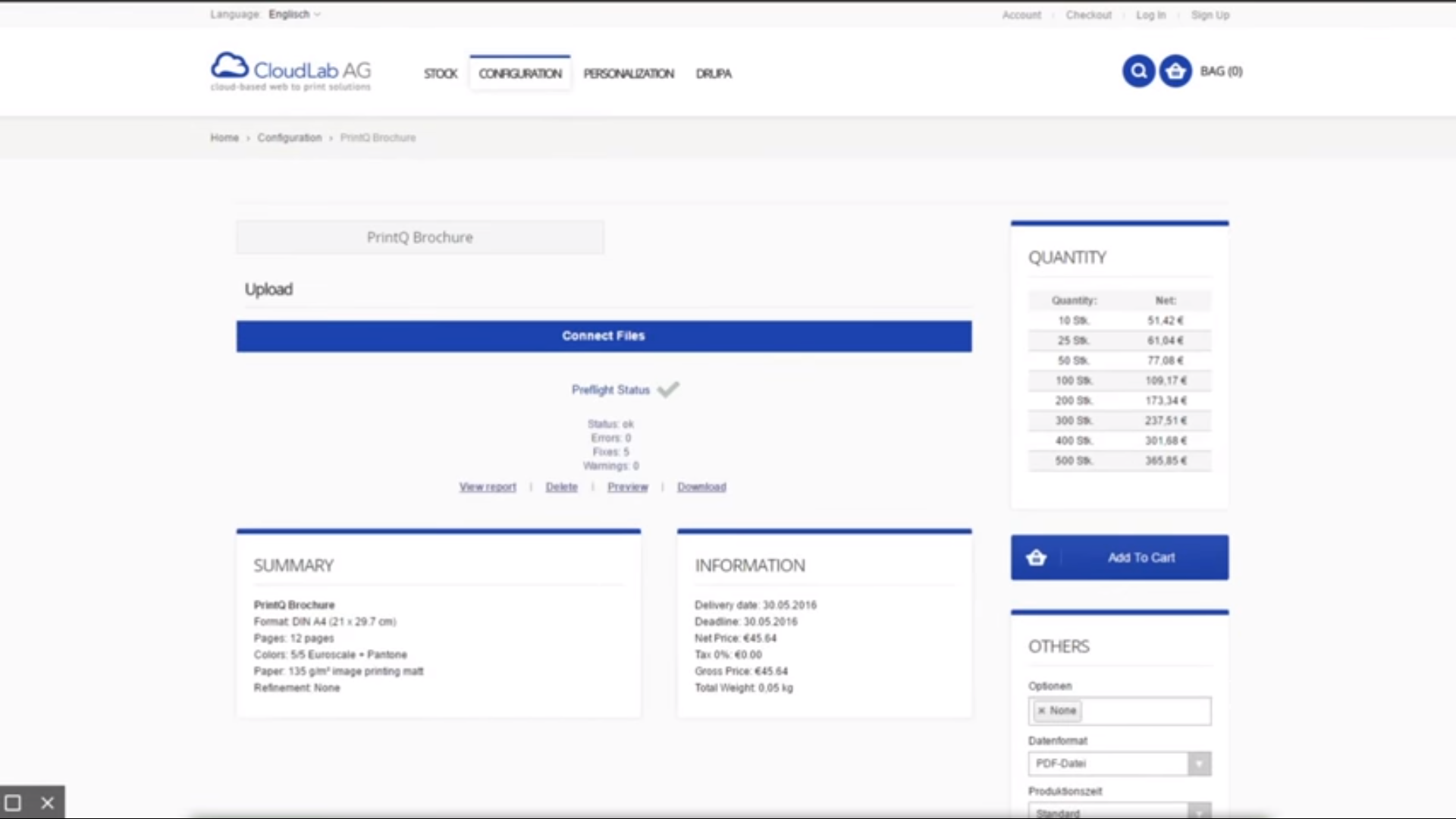The image size is (1456, 819).
Task: Select the 200 Stk. quantity row
Action: tap(1119, 400)
